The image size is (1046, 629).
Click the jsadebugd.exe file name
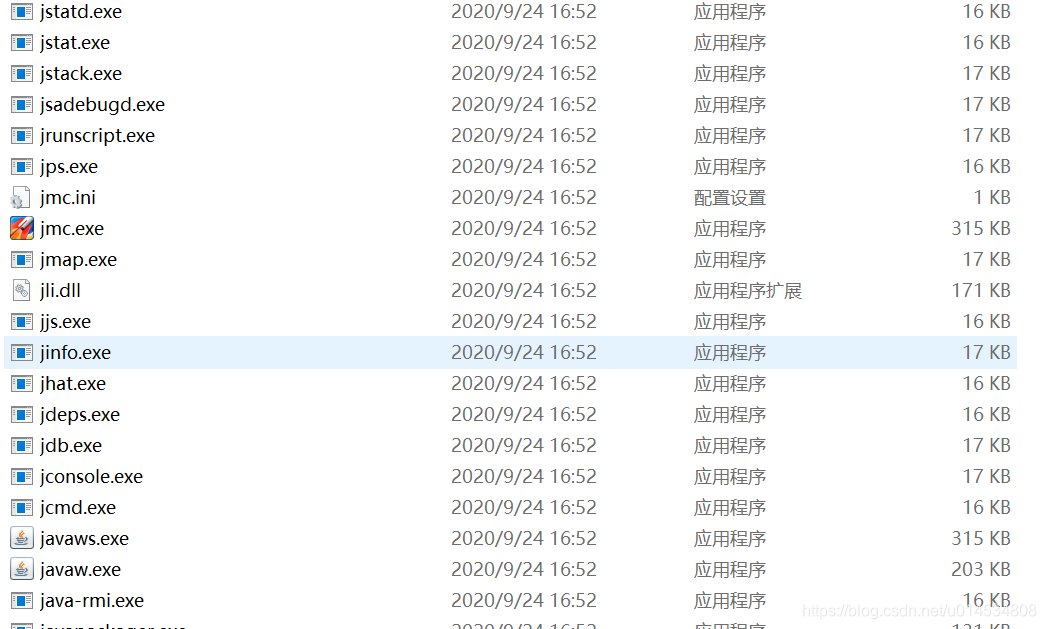point(102,105)
